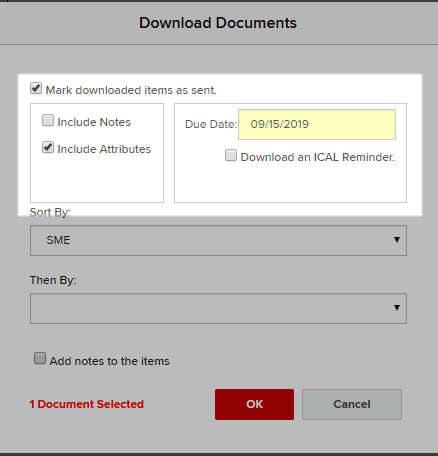
Task: Click the arrow on the Then By dropdown
Action: [397, 308]
